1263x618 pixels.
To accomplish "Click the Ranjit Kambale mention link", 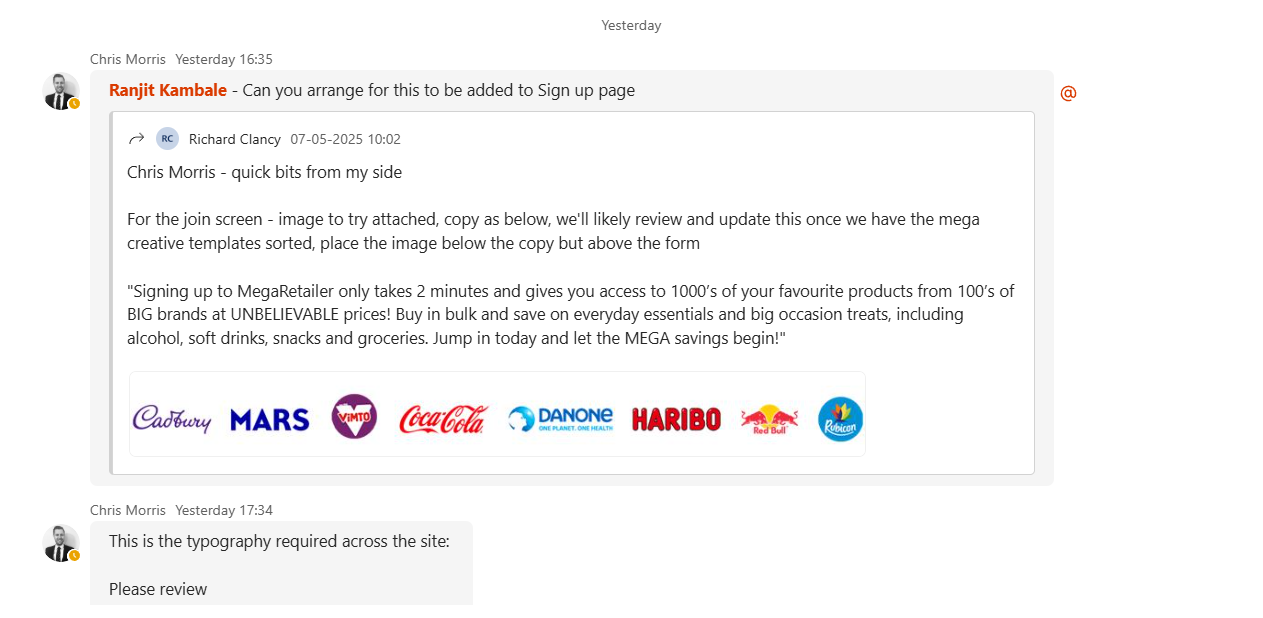I will (168, 90).
